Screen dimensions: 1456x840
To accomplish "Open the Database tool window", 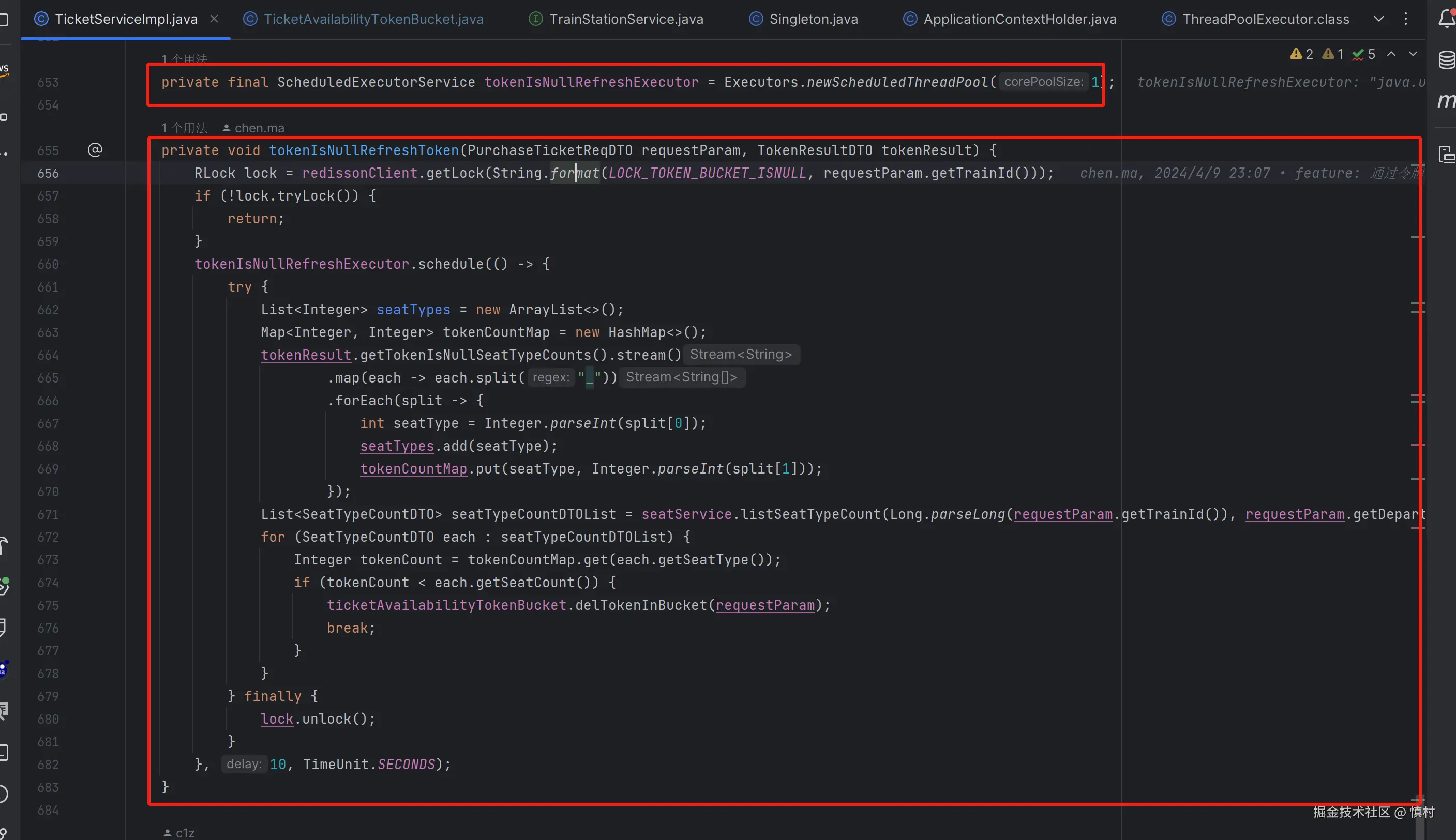I will [1446, 59].
